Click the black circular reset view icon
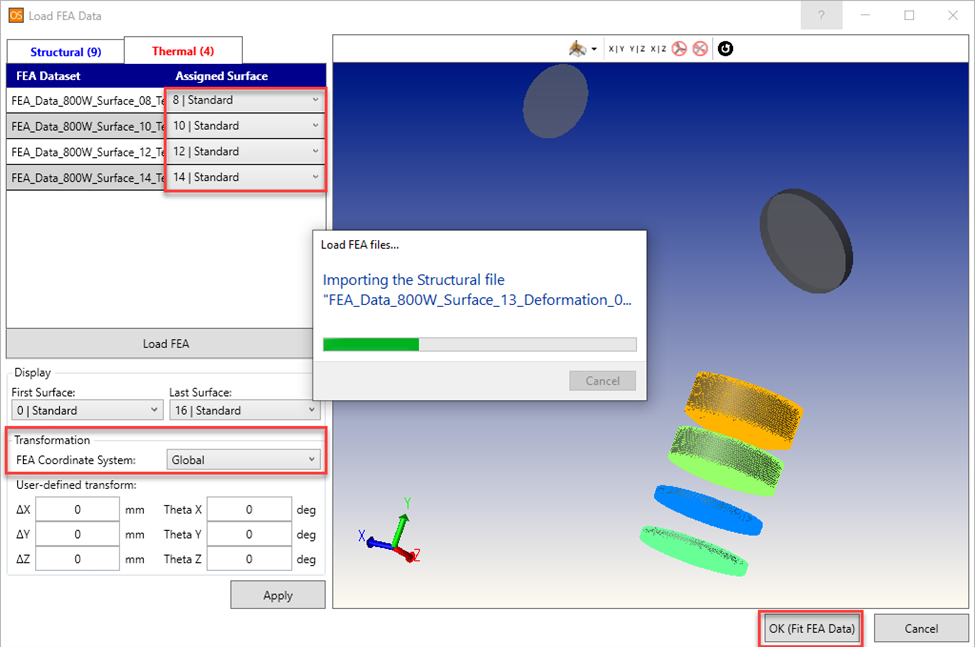 (725, 49)
